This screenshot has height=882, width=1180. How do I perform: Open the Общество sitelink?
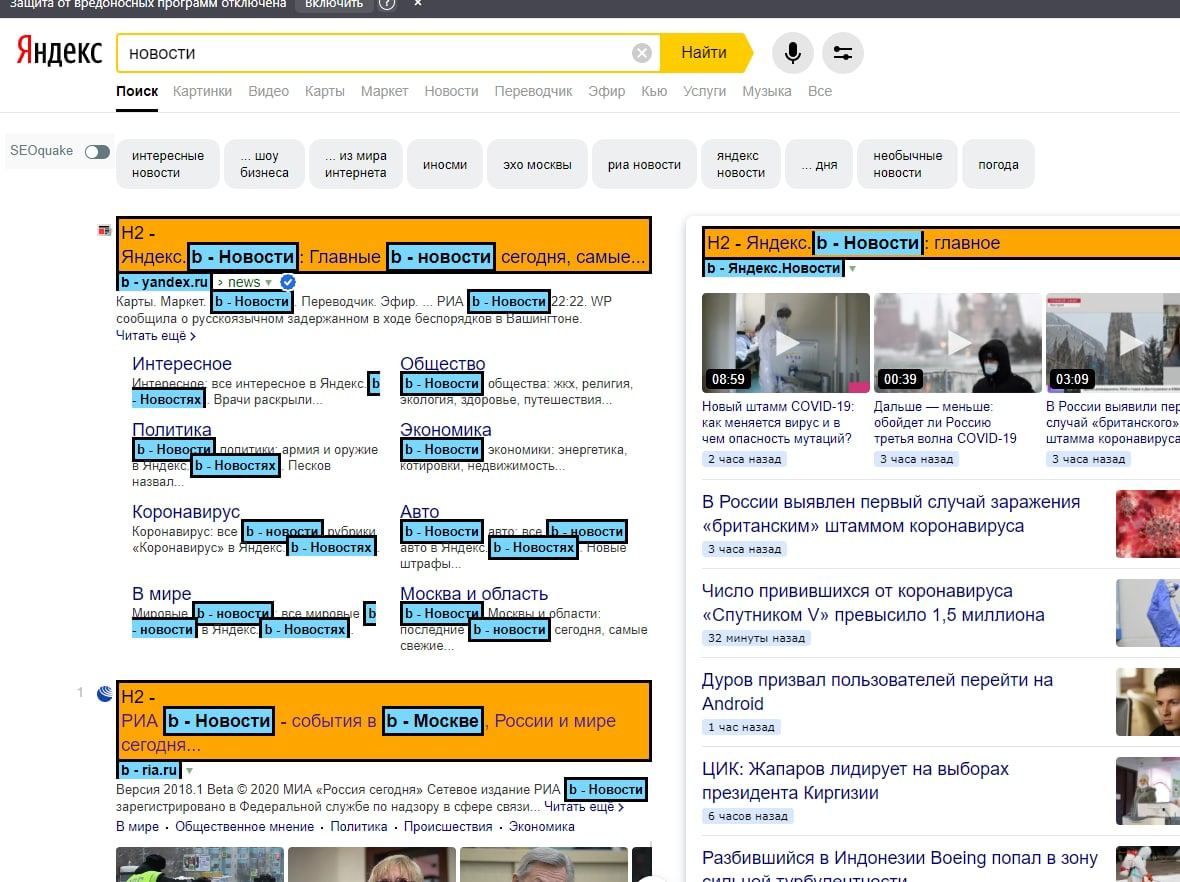[442, 363]
